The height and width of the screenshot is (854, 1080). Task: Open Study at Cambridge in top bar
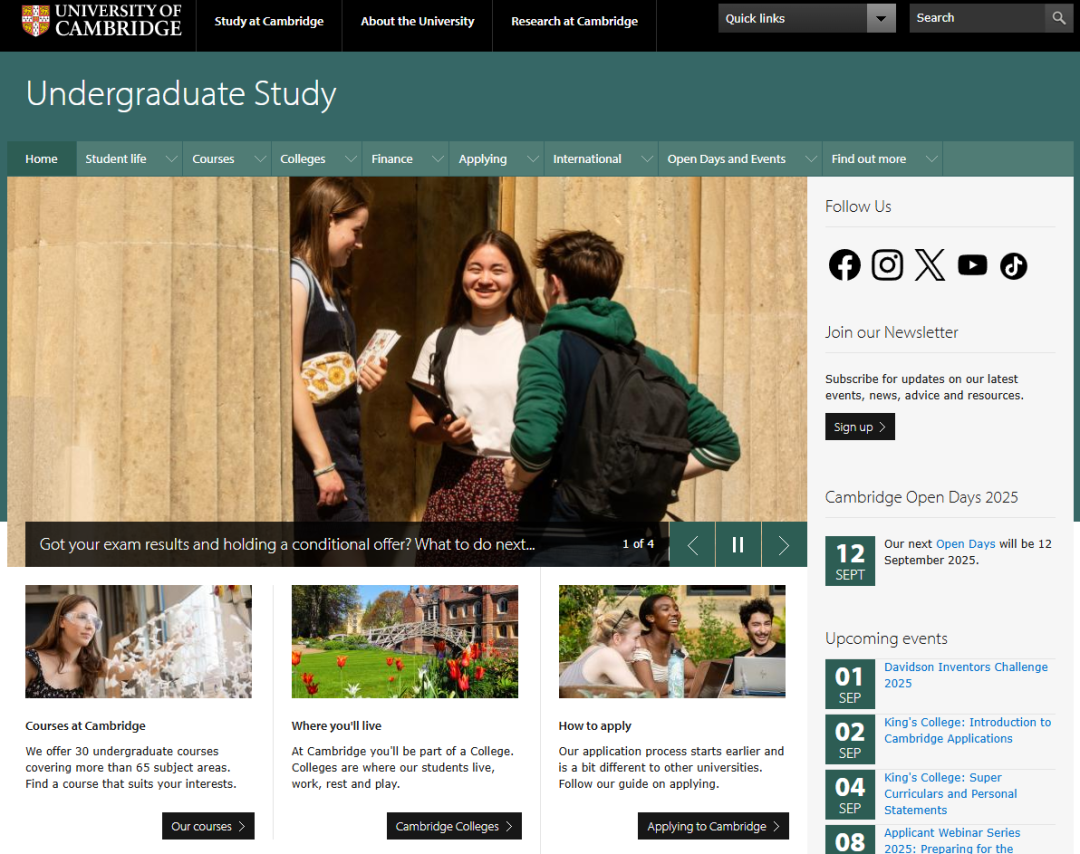tap(269, 21)
